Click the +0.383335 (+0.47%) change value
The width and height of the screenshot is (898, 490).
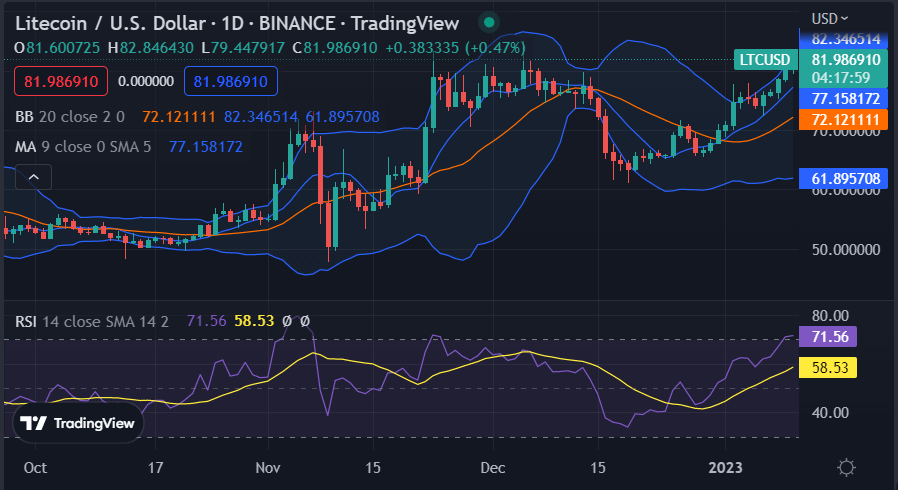point(455,48)
